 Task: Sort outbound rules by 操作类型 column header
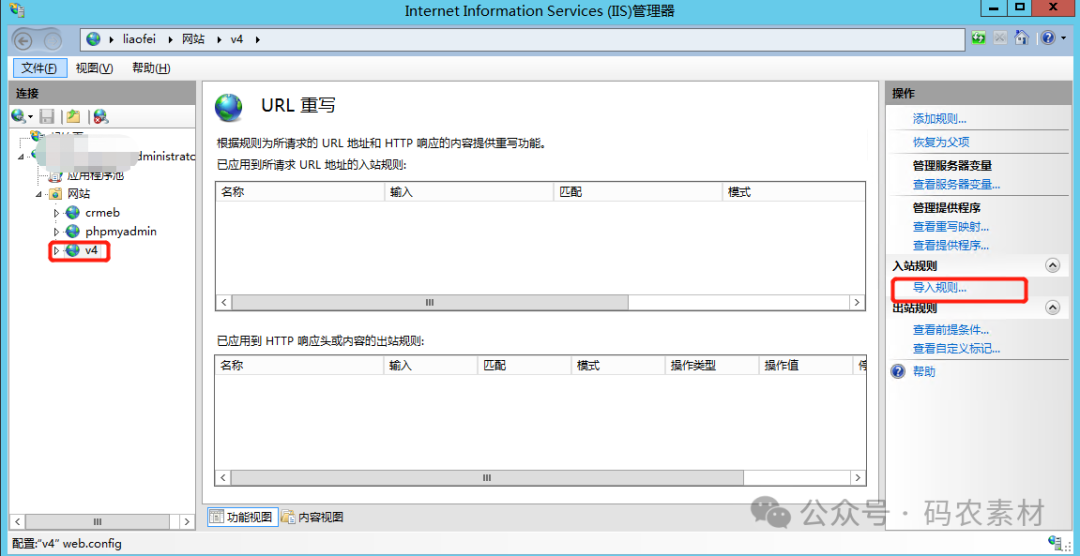click(712, 365)
